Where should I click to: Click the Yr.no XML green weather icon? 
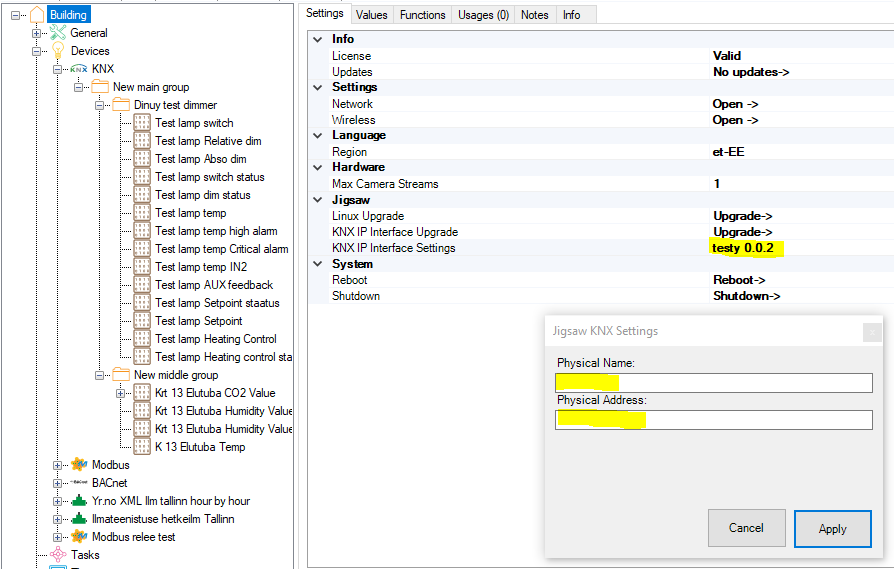(78, 501)
